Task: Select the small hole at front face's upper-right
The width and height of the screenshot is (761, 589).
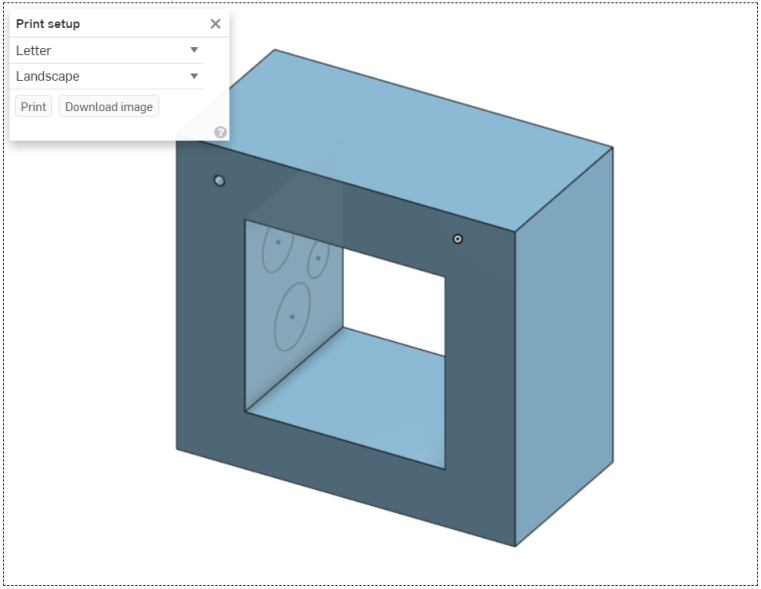Action: (458, 239)
